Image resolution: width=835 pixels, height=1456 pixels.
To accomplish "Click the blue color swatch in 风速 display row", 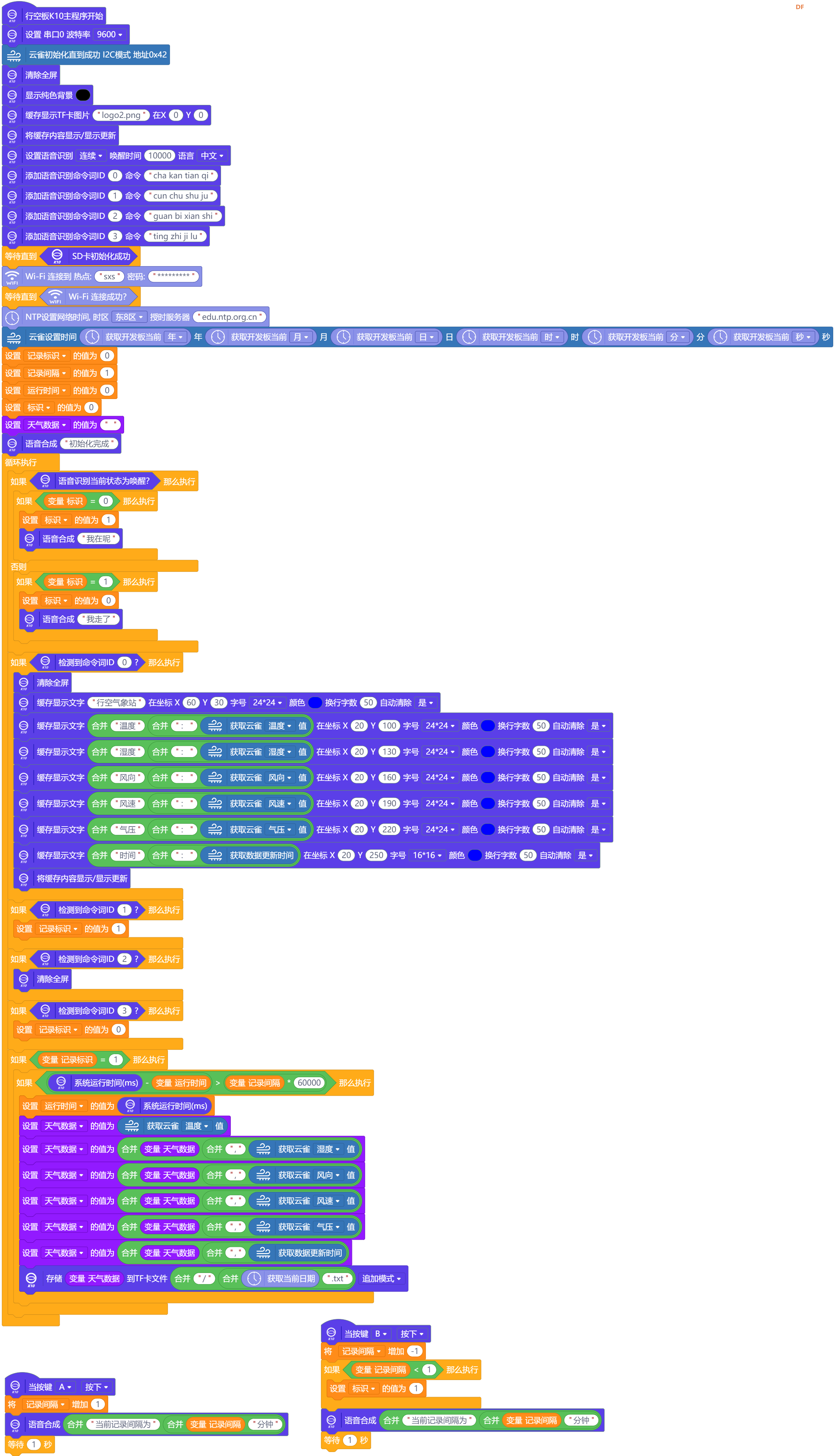I will click(x=487, y=804).
